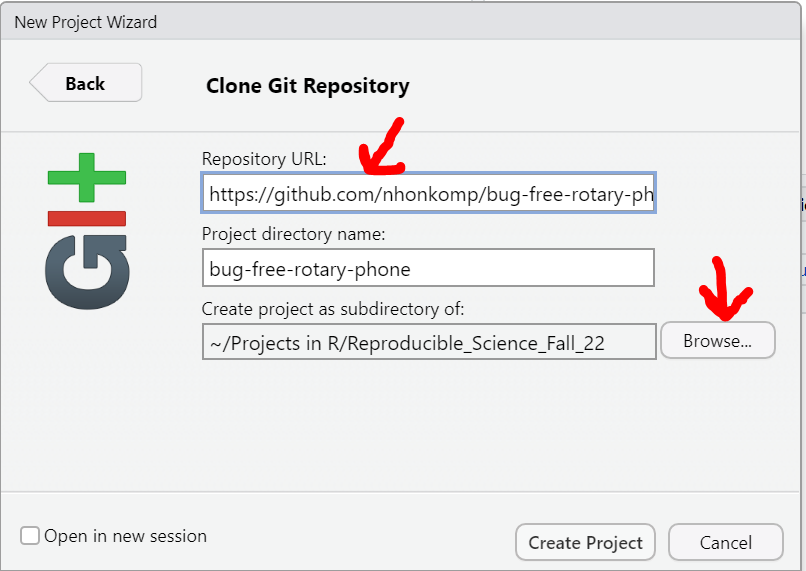This screenshot has width=806, height=571.
Task: Click the red minus bar in Git logo
Action: click(86, 218)
